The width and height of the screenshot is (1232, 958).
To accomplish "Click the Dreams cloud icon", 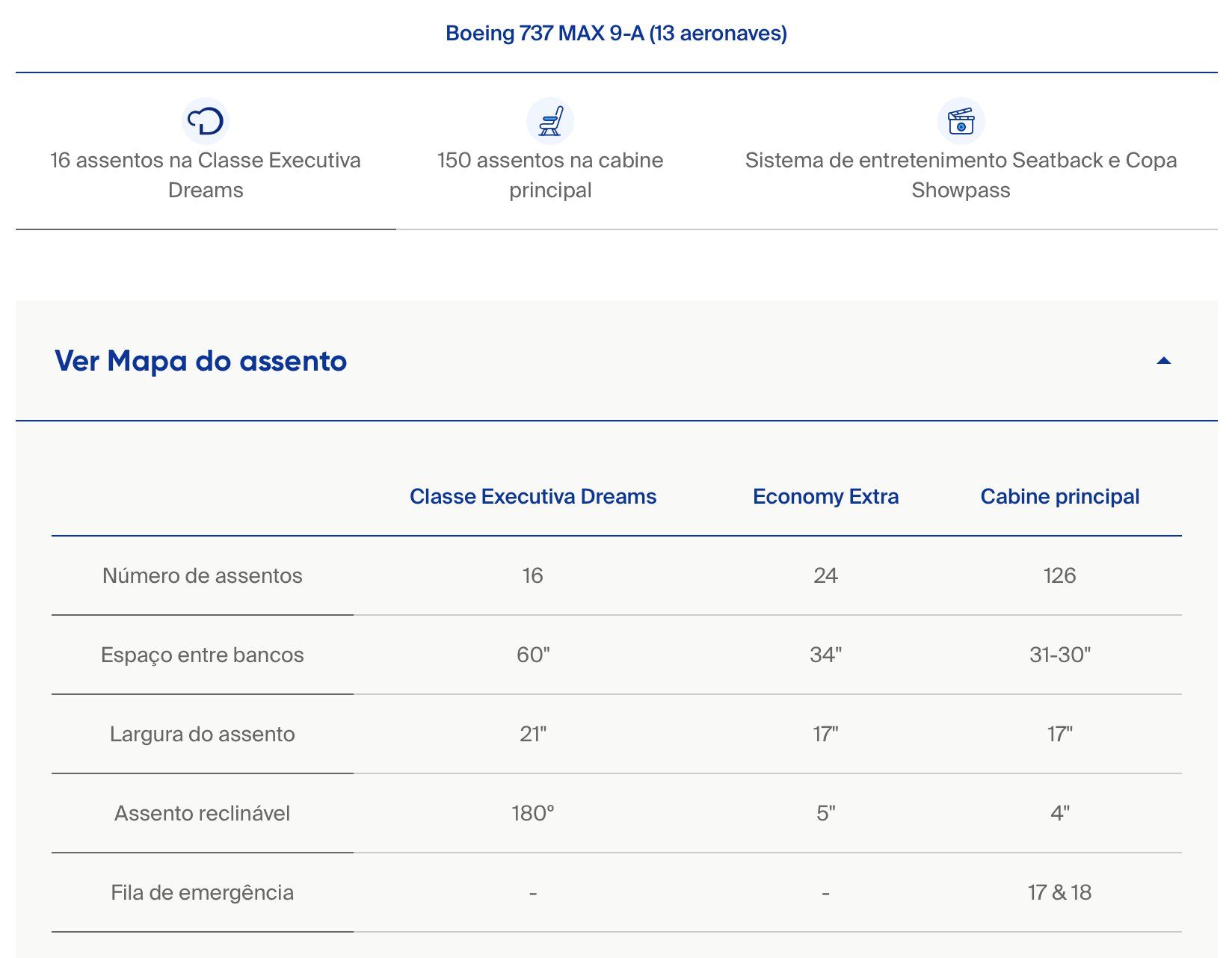I will coord(206,121).
